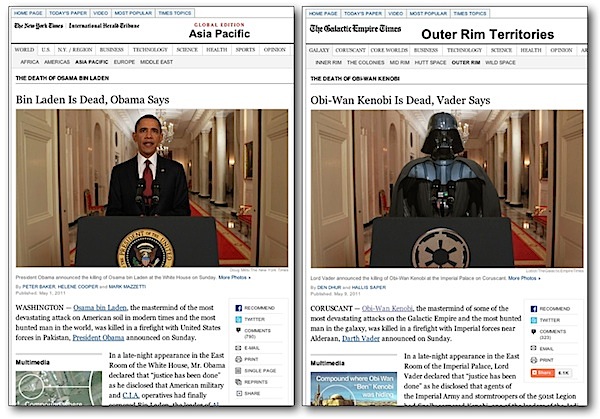Open the Obama podium photo
Image resolution: width=600 pixels, height=419 pixels.
[x=152, y=188]
